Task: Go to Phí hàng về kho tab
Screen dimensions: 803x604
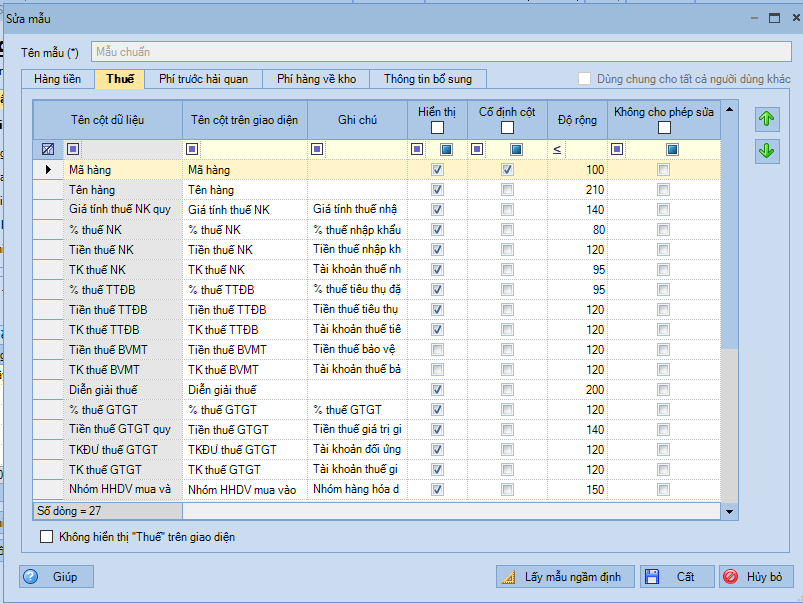Action: (x=316, y=79)
